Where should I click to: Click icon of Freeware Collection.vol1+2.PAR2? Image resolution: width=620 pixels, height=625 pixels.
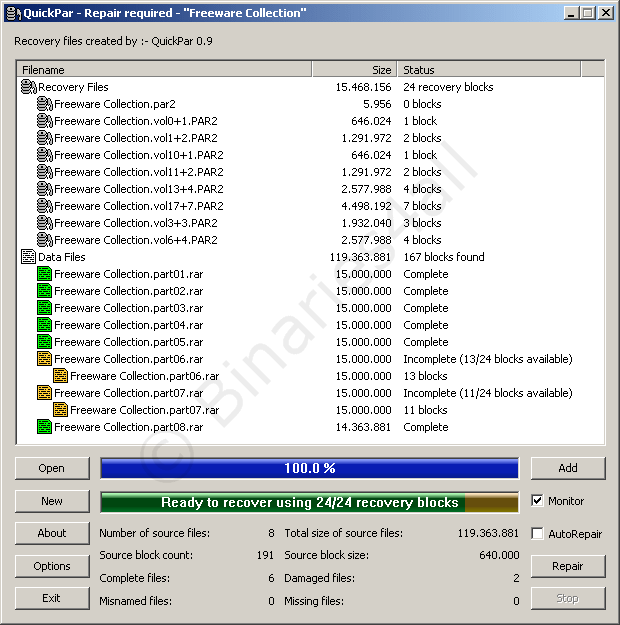point(44,138)
